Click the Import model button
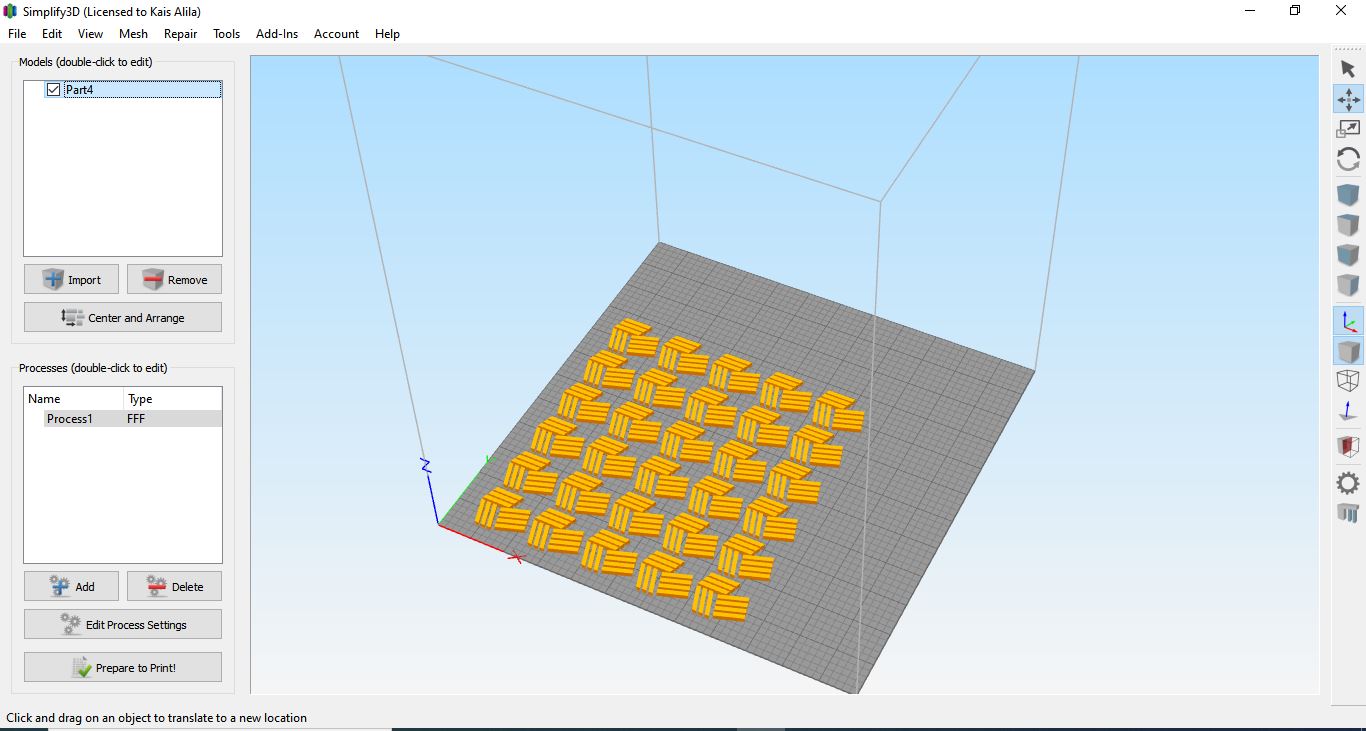The height and width of the screenshot is (731, 1366). pyautogui.click(x=72, y=279)
